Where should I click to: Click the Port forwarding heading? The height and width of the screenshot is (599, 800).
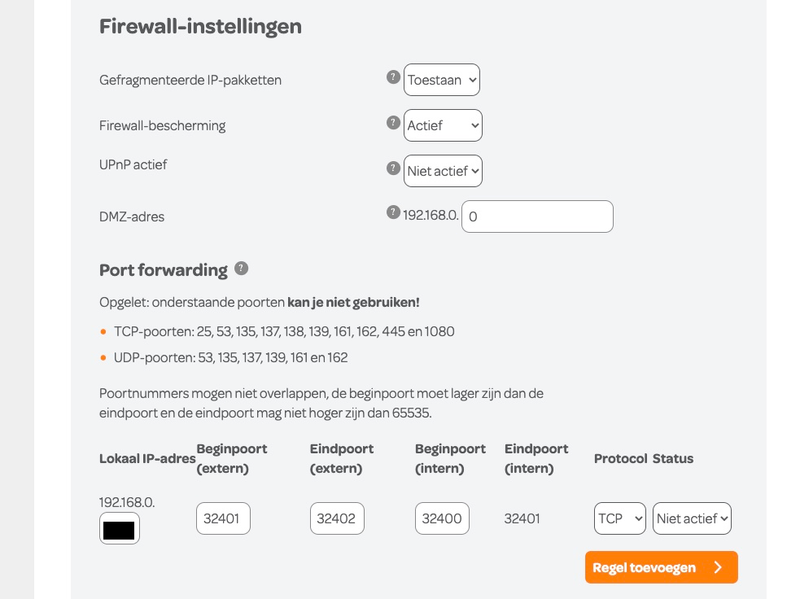point(163,270)
